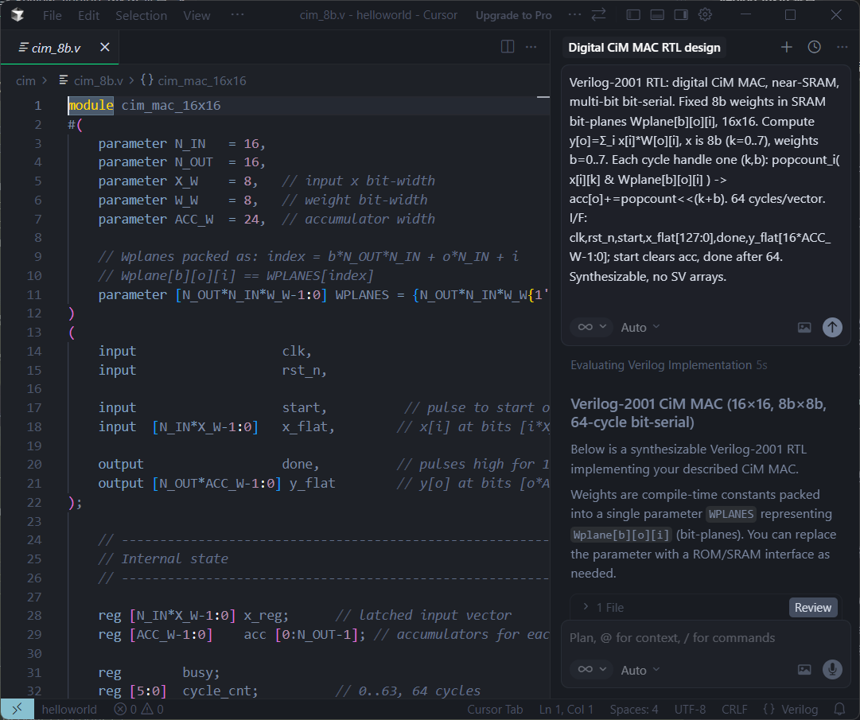Image resolution: width=860 pixels, height=720 pixels.
Task: Open agent mode infinity dropdown in bottom input
Action: click(591, 669)
